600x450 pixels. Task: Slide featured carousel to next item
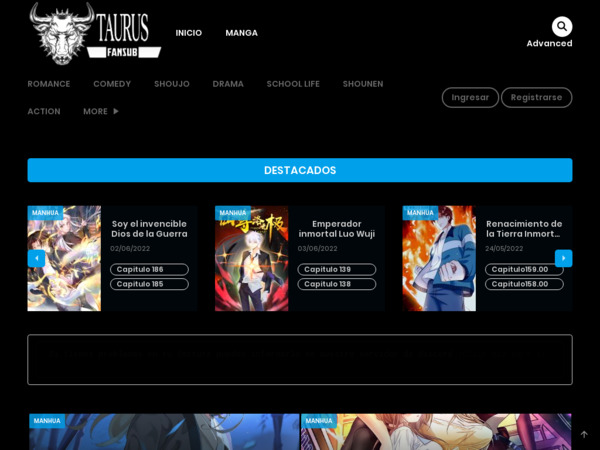(x=564, y=258)
